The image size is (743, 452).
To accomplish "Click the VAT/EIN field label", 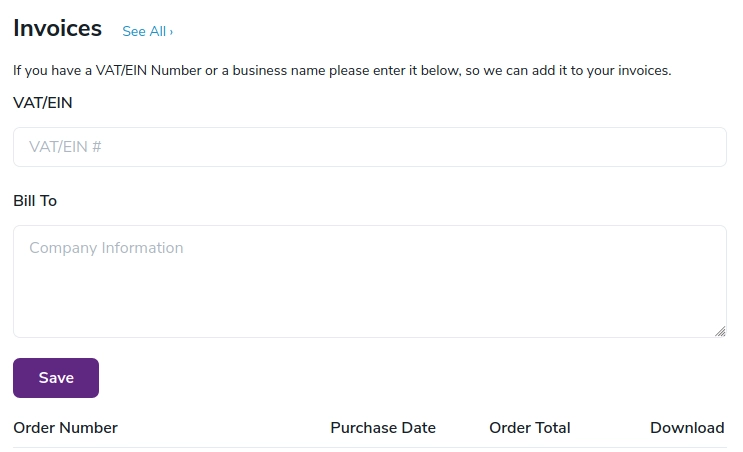I will point(43,103).
